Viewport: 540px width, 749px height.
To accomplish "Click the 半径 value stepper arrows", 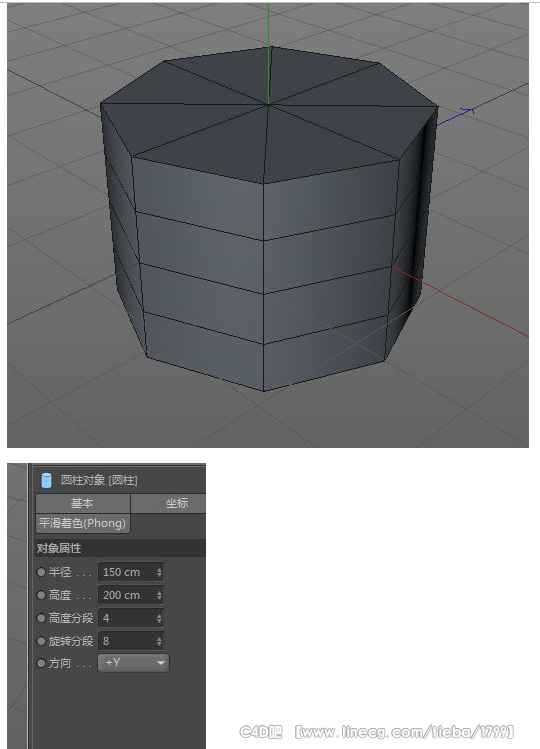I will pos(159,572).
